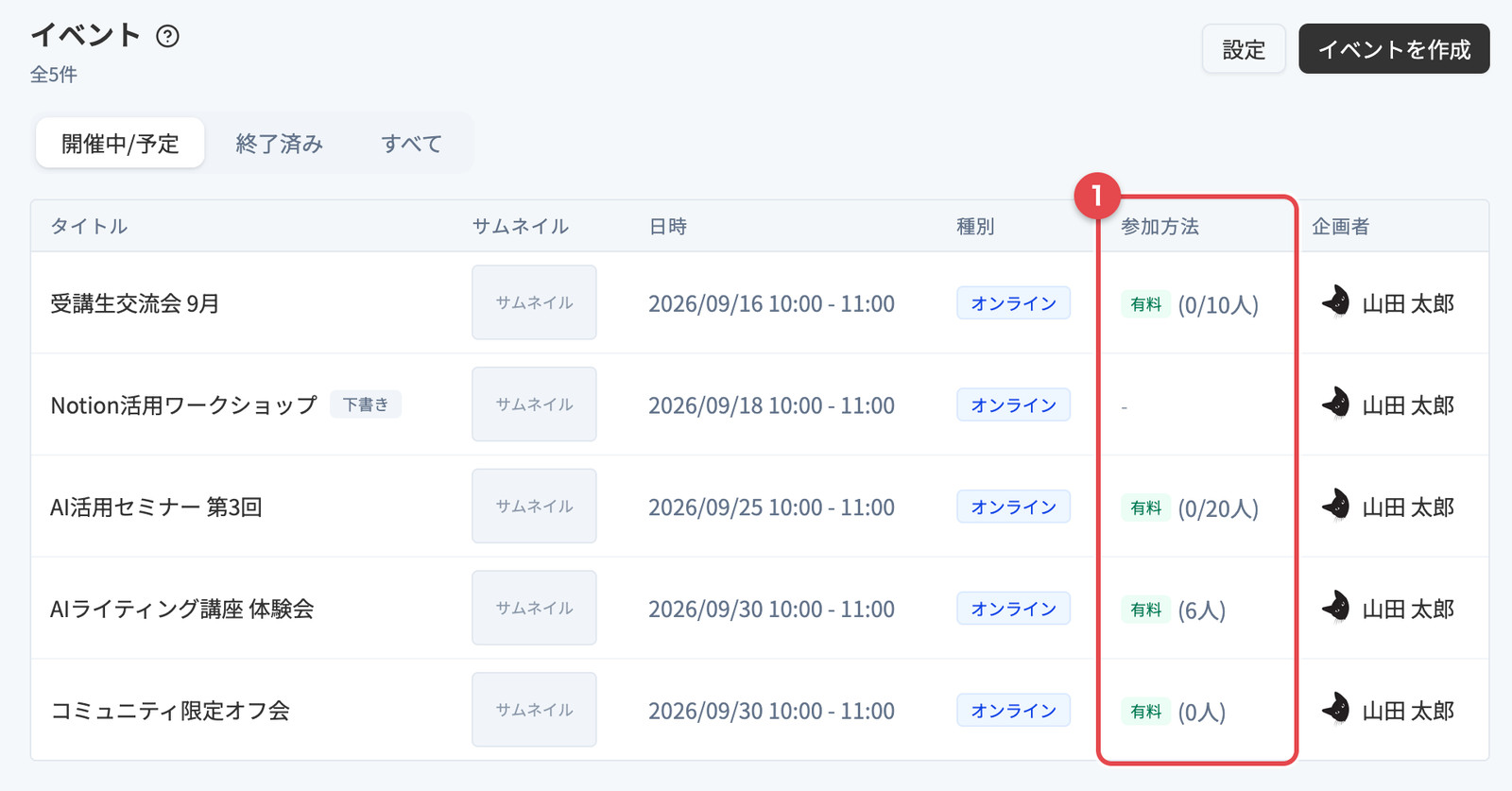This screenshot has width=1512, height=791.
Task: Click date 2026/09/18 10:00 - 11:00
Action: (771, 405)
